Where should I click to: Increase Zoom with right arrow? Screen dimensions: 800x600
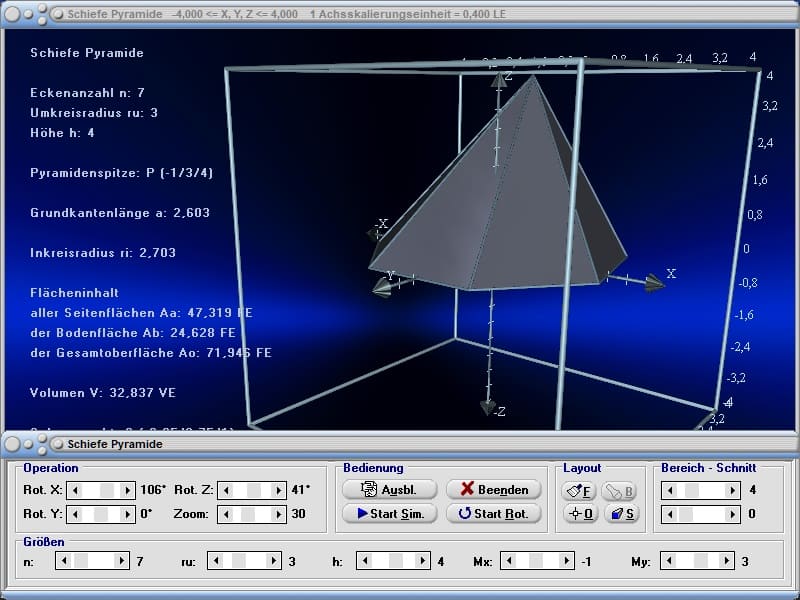279,514
